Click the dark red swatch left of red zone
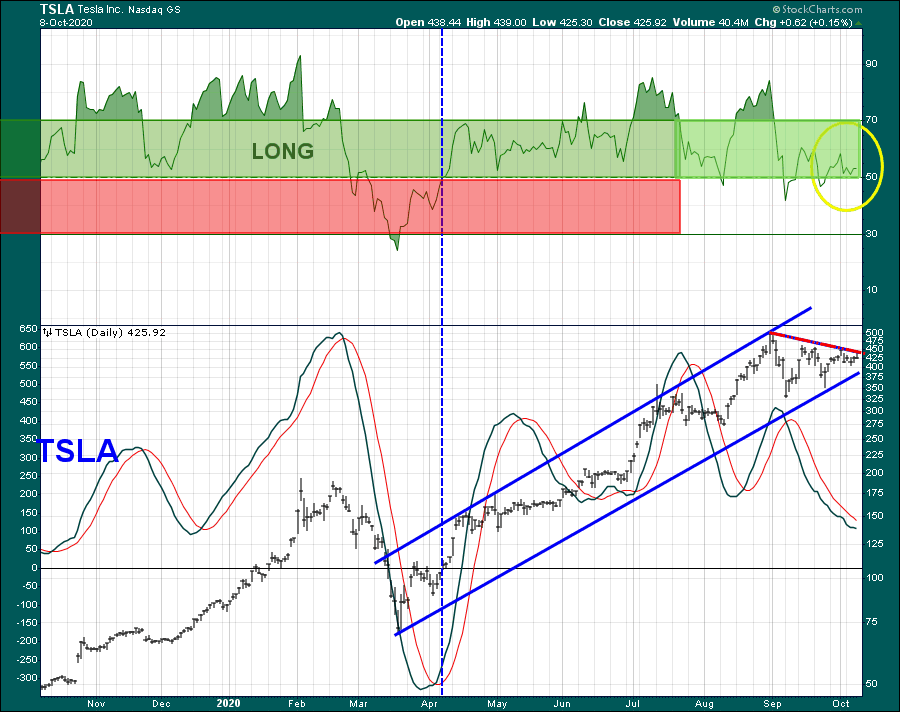 coord(20,206)
